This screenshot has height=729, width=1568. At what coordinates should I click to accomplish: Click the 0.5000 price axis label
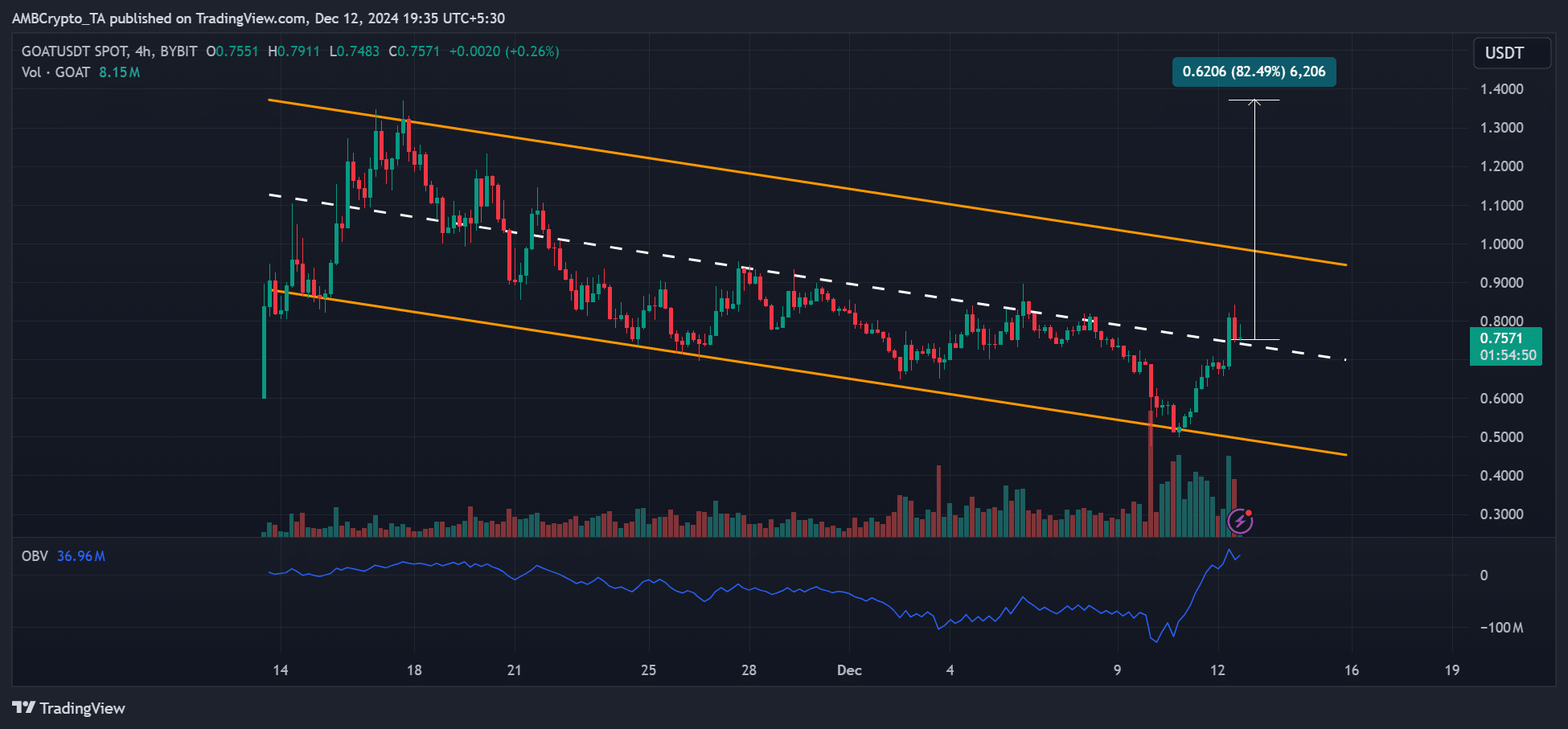click(1501, 437)
